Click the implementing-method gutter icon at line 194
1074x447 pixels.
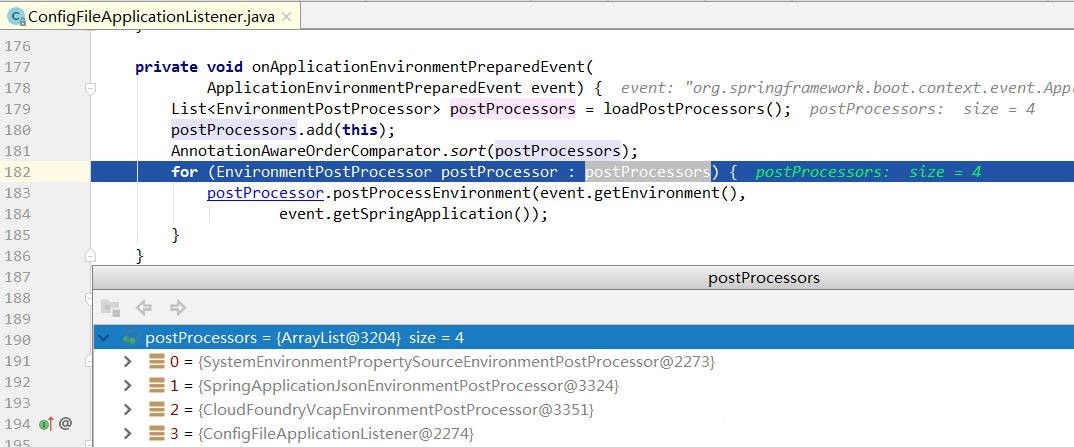click(45, 424)
